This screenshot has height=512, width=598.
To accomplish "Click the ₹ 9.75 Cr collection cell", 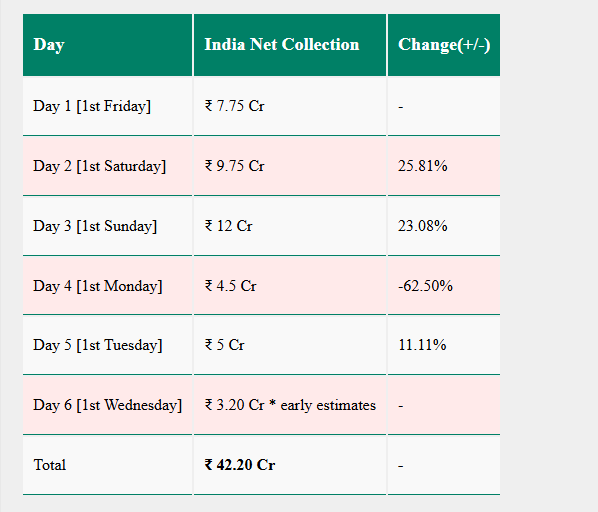I will point(290,166).
